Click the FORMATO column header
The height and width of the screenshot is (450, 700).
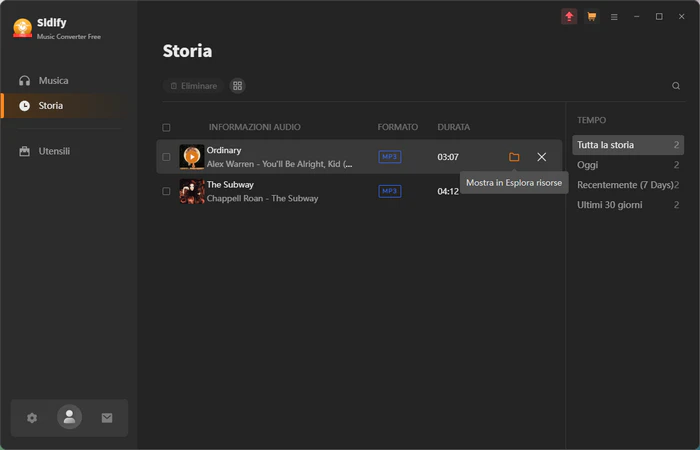tap(398, 127)
